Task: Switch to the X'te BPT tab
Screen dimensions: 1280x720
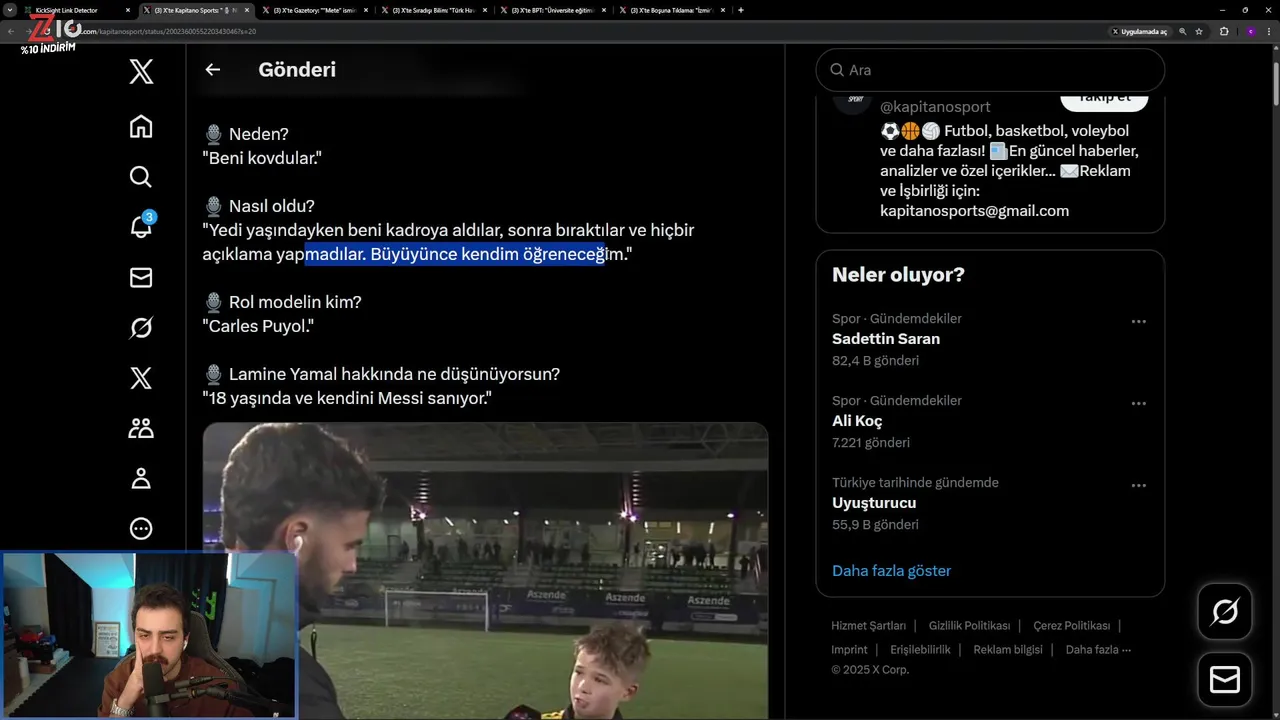Action: (551, 10)
